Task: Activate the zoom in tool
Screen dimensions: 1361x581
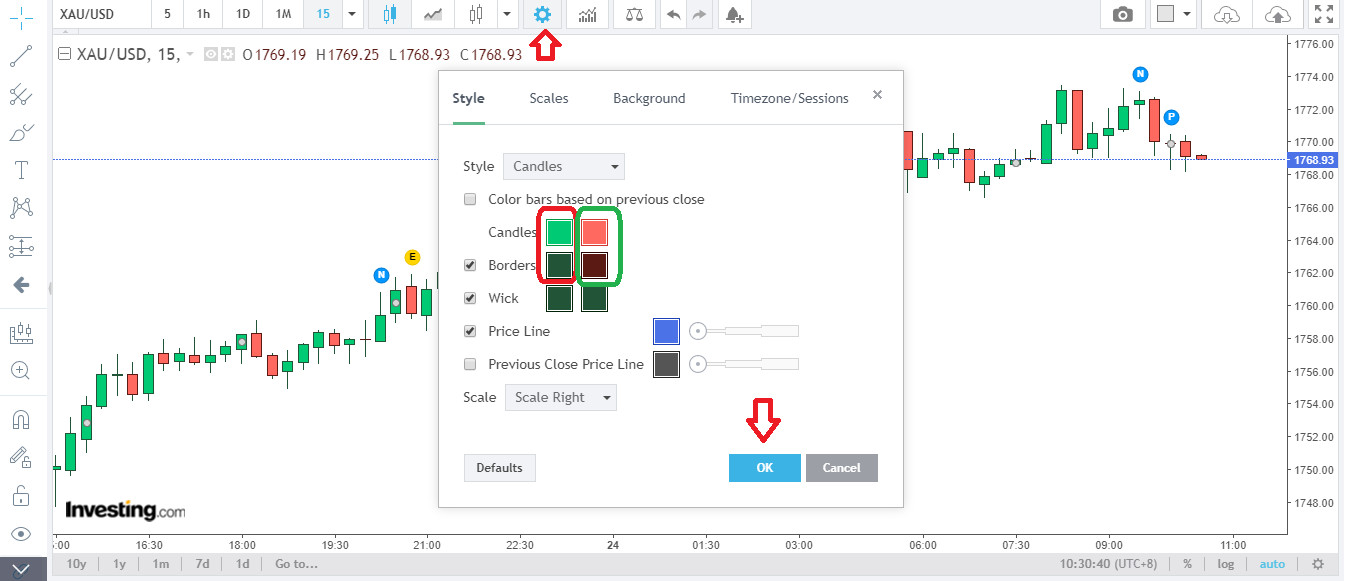Action: 22,370
